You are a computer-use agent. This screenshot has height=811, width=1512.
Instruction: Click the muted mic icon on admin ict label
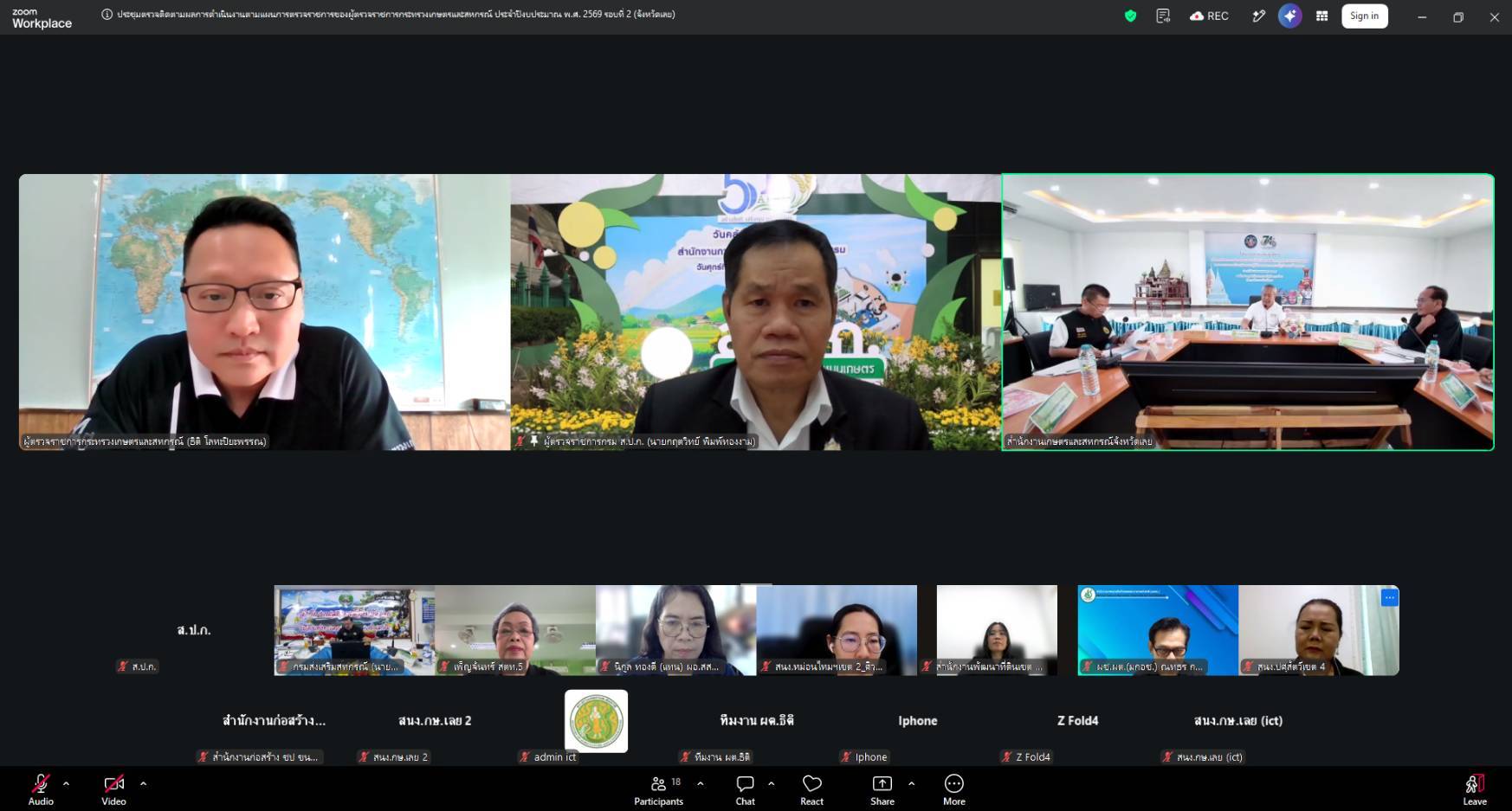[525, 756]
